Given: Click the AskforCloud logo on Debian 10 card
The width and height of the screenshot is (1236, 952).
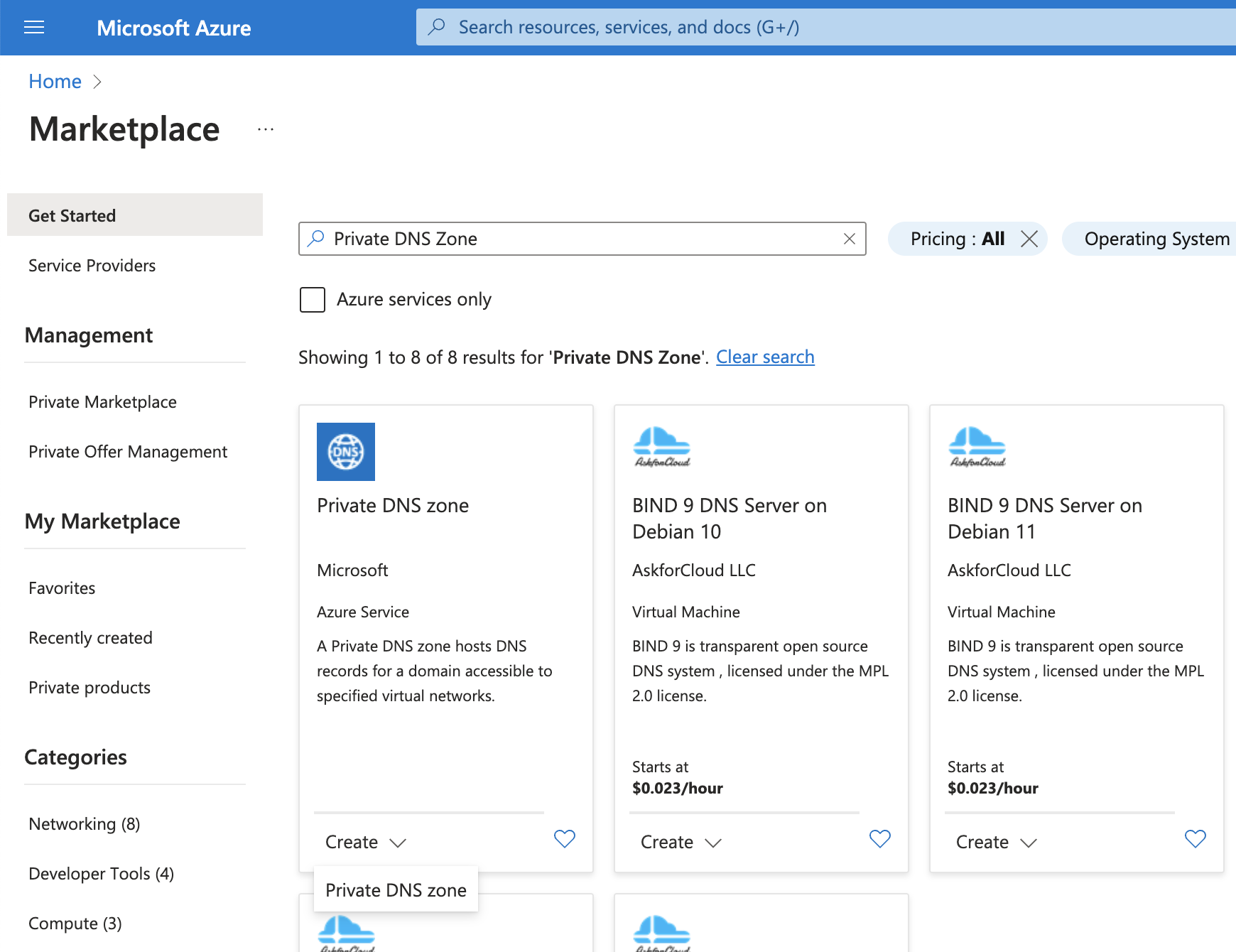Looking at the screenshot, I should 661,447.
